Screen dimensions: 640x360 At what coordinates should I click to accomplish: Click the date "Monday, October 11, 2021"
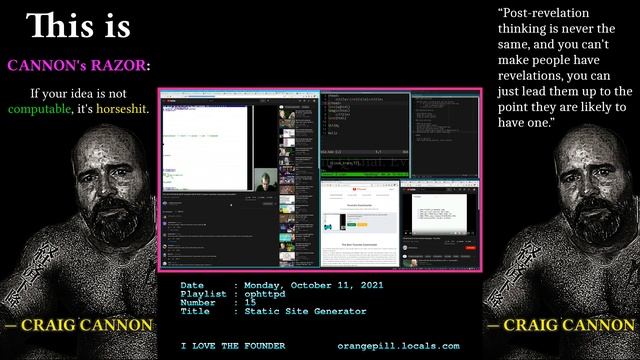click(x=313, y=285)
